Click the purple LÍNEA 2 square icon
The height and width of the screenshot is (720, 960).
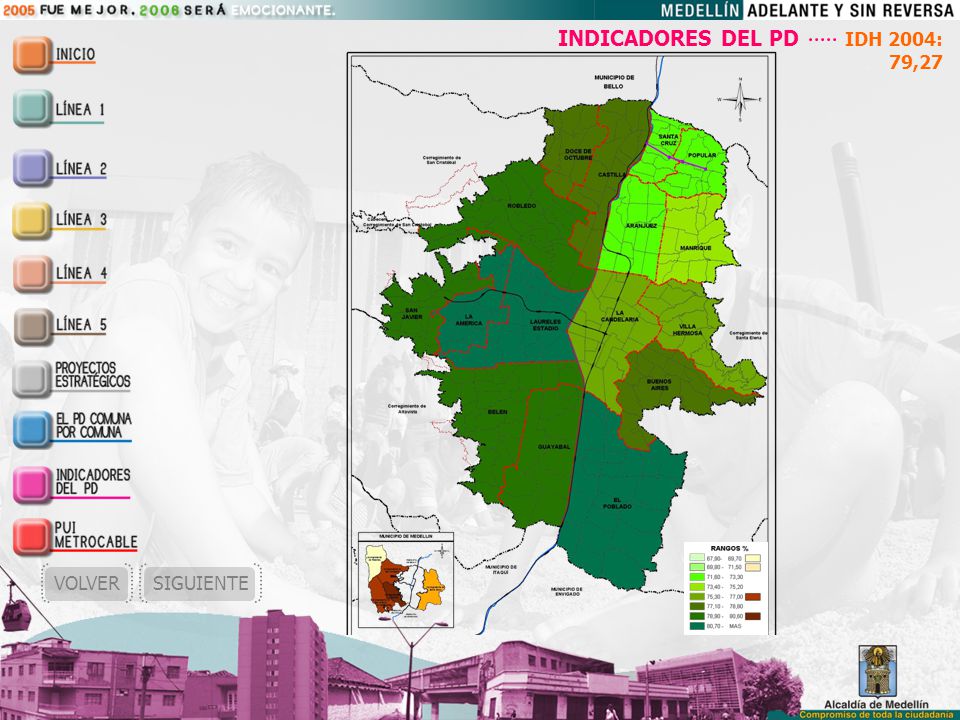point(32,168)
